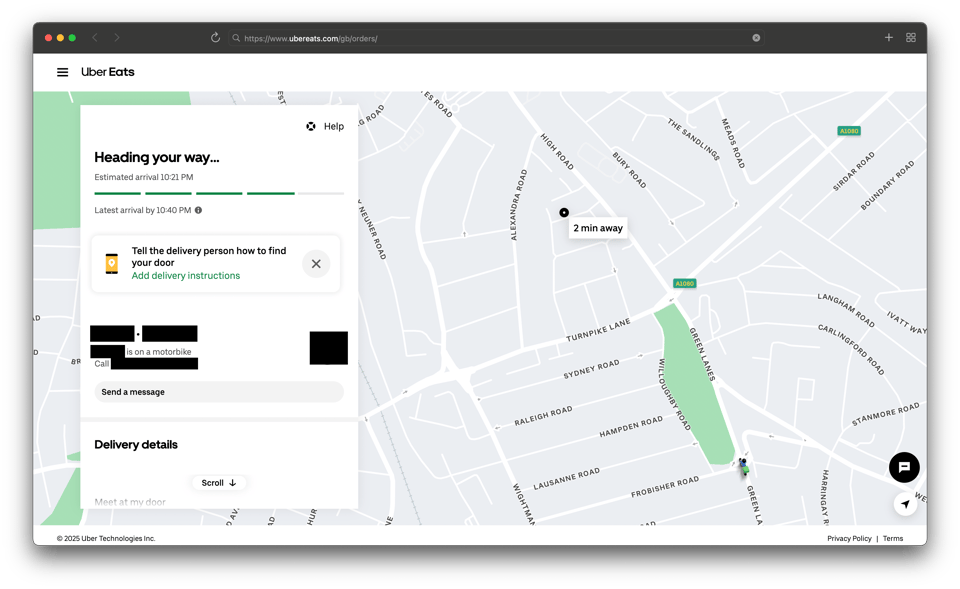Open a new browser tab

(x=888, y=38)
